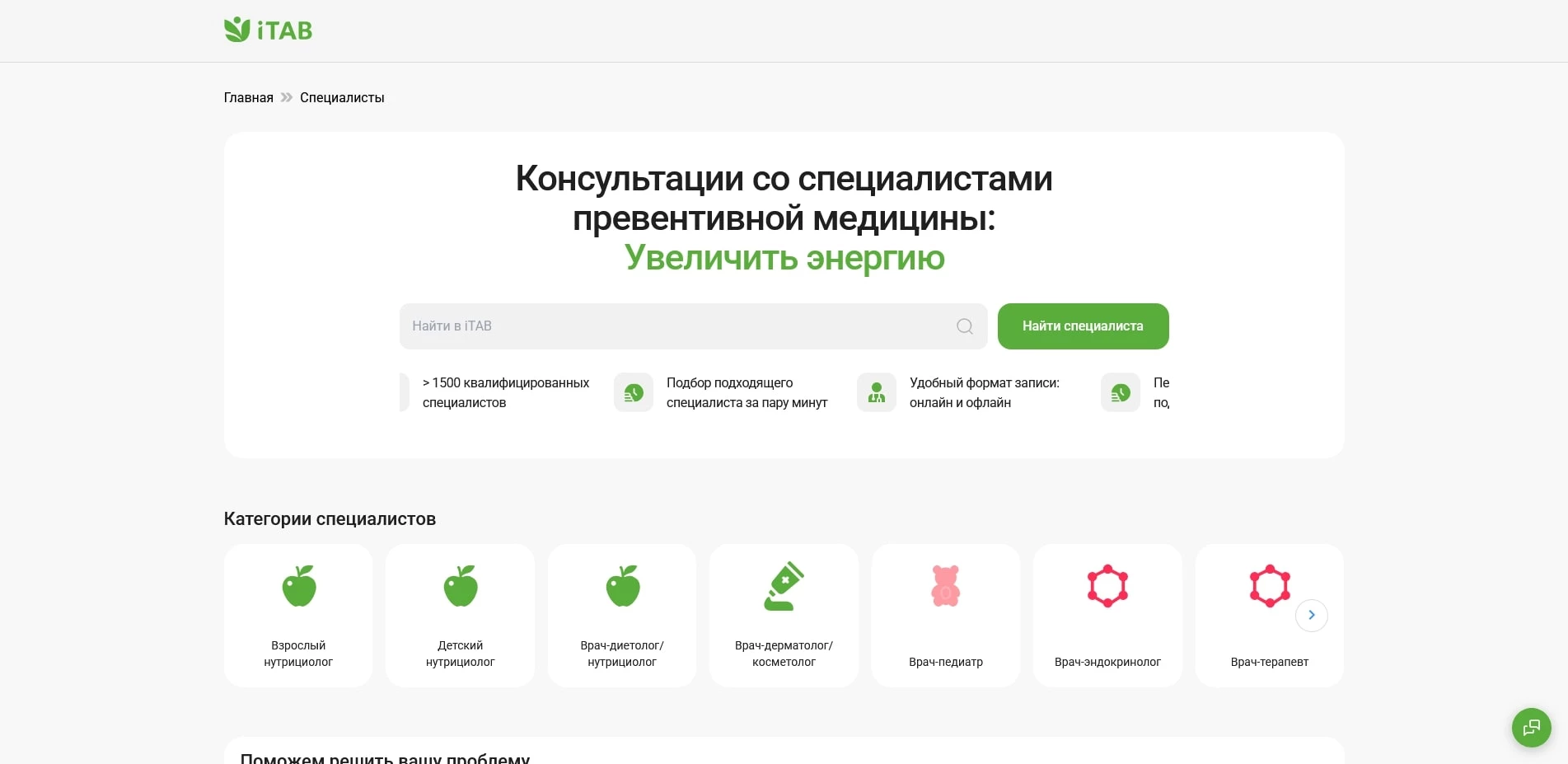Click the 'Найти в iTAB' search field
Image resolution: width=1568 pixels, height=764 pixels.
point(659,326)
